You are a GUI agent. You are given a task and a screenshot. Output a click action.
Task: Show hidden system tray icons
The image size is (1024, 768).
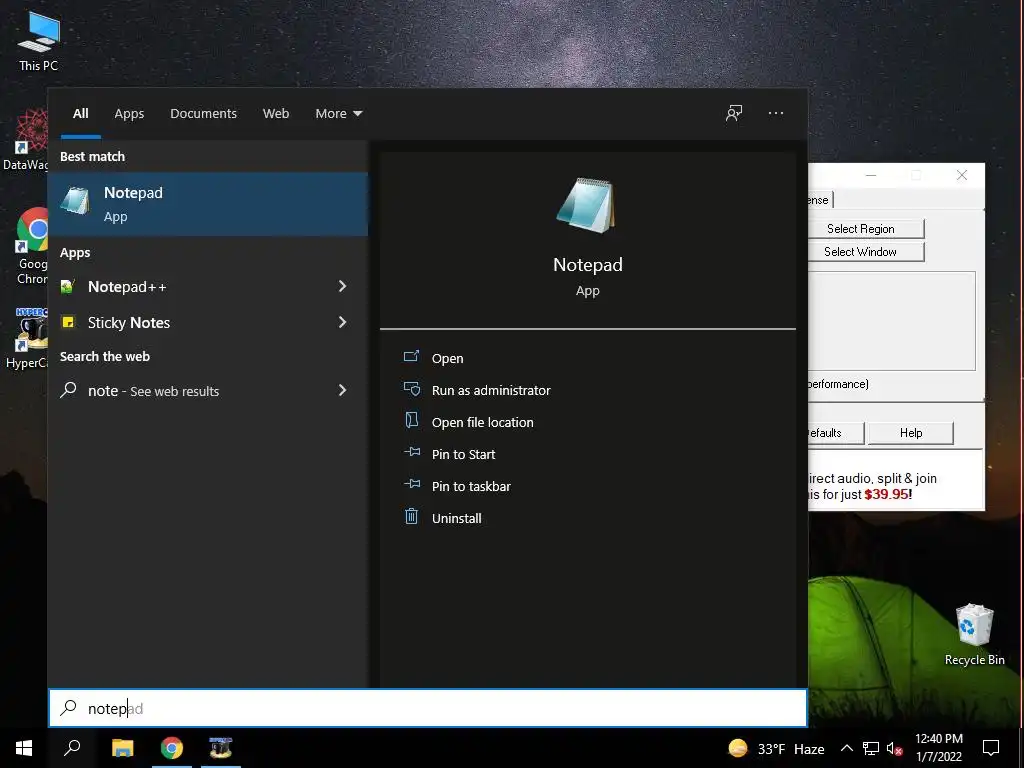[x=846, y=748]
